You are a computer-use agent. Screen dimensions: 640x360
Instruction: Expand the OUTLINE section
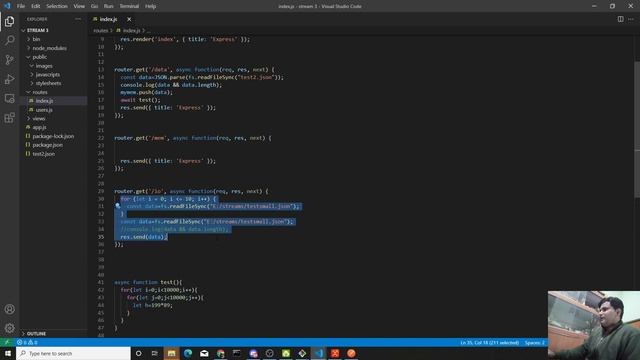click(x=36, y=333)
